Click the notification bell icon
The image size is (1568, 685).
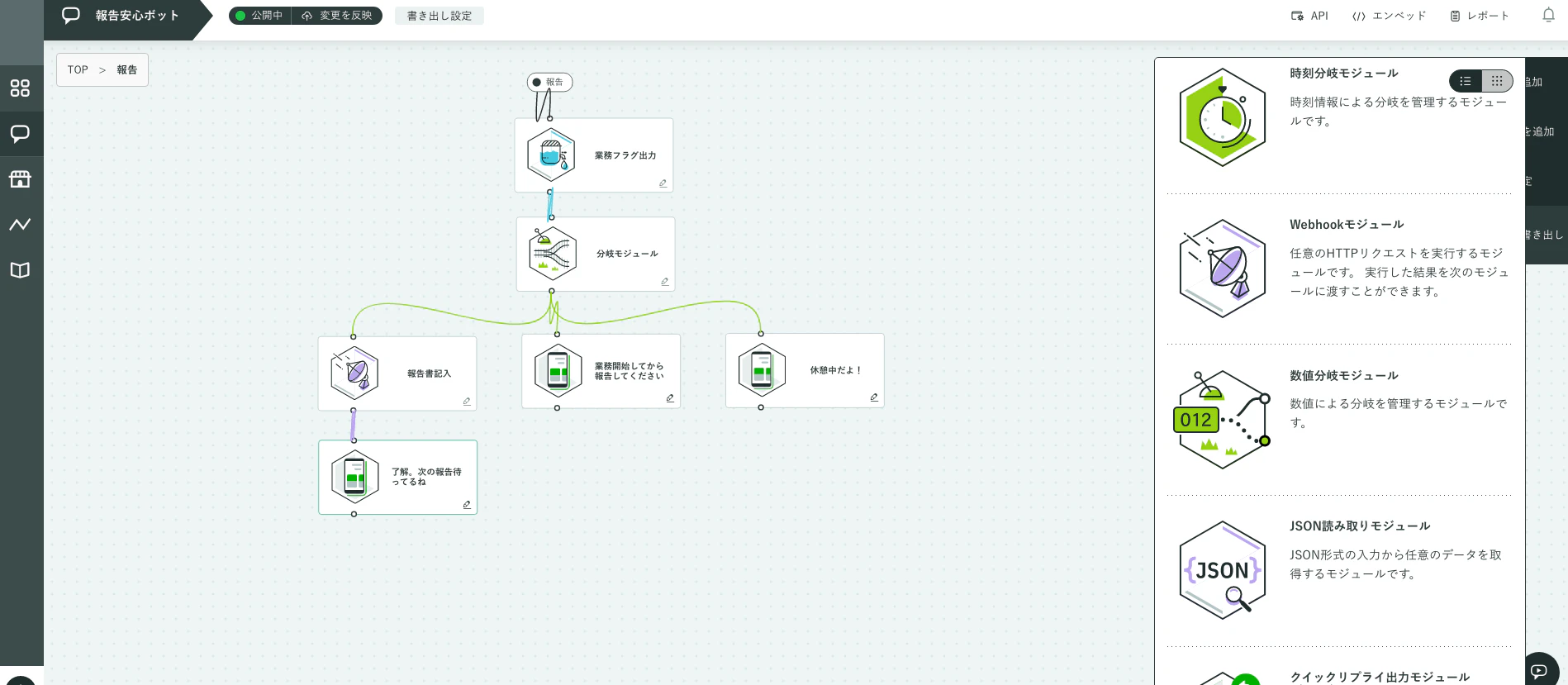coord(1548,16)
